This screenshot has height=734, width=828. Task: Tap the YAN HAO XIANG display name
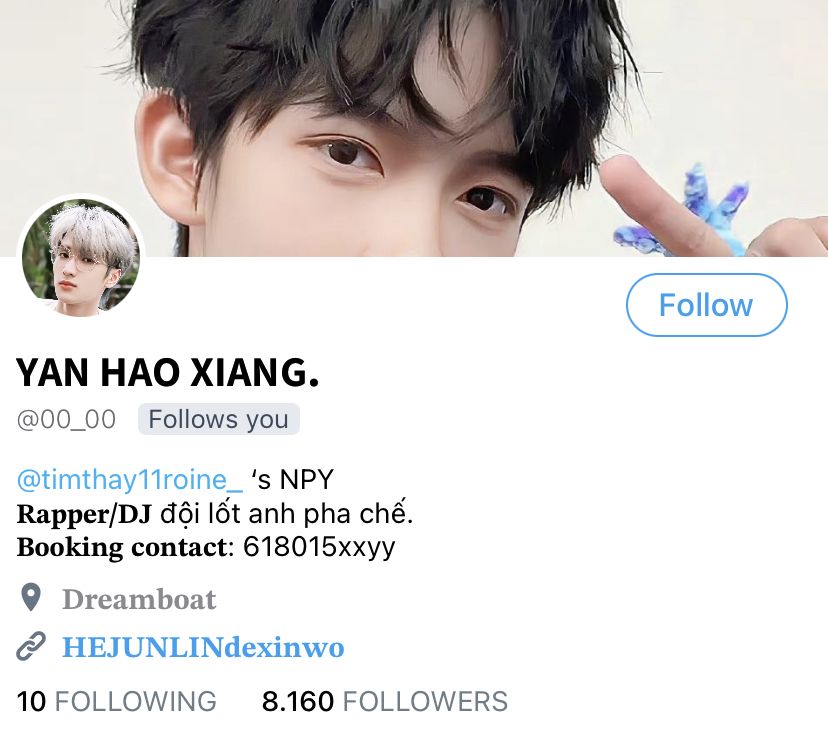click(168, 372)
